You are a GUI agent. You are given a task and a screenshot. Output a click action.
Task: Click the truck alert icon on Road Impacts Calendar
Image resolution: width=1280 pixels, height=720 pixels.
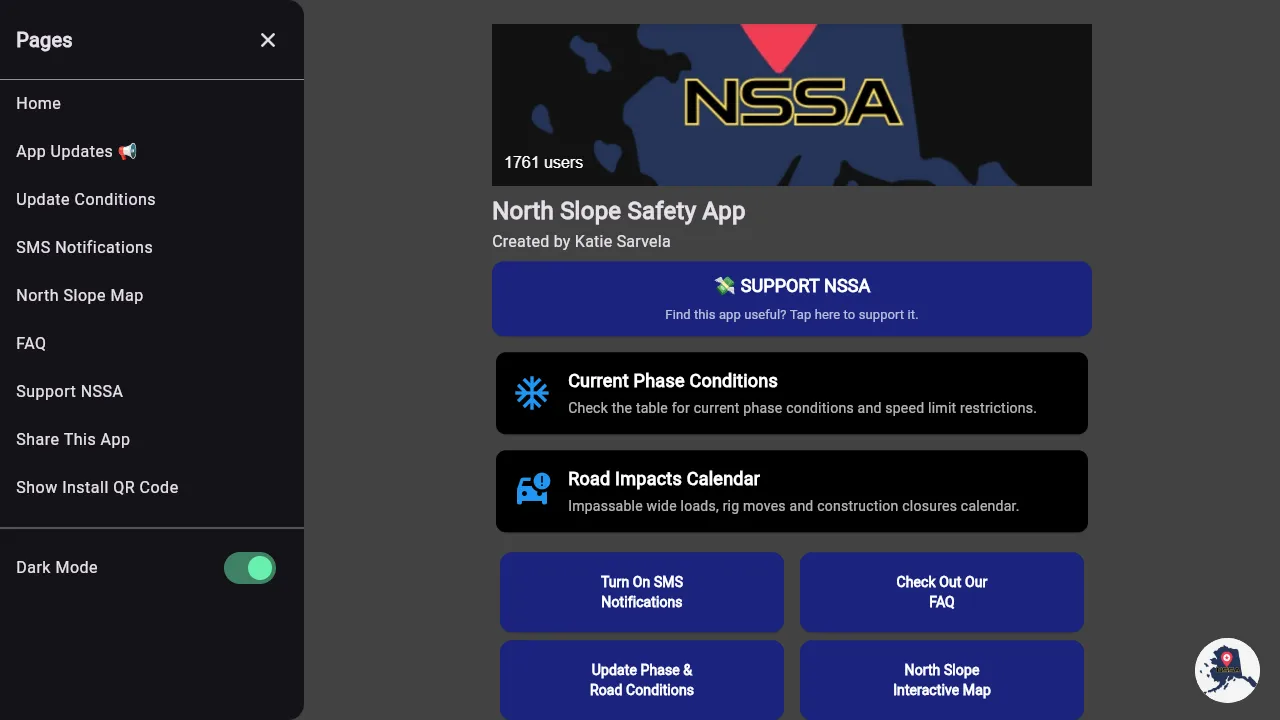[x=532, y=490]
